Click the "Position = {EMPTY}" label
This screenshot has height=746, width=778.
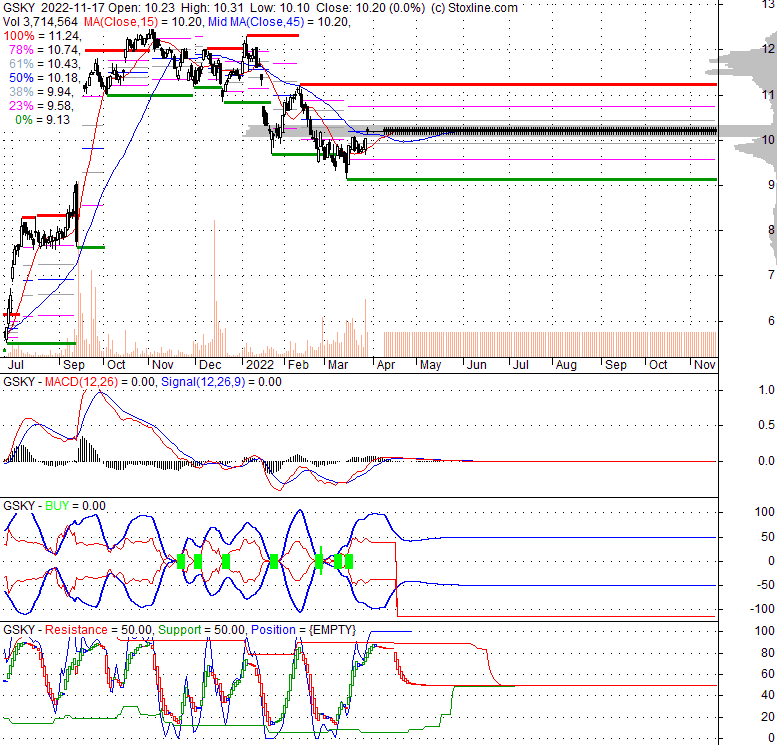[x=303, y=630]
